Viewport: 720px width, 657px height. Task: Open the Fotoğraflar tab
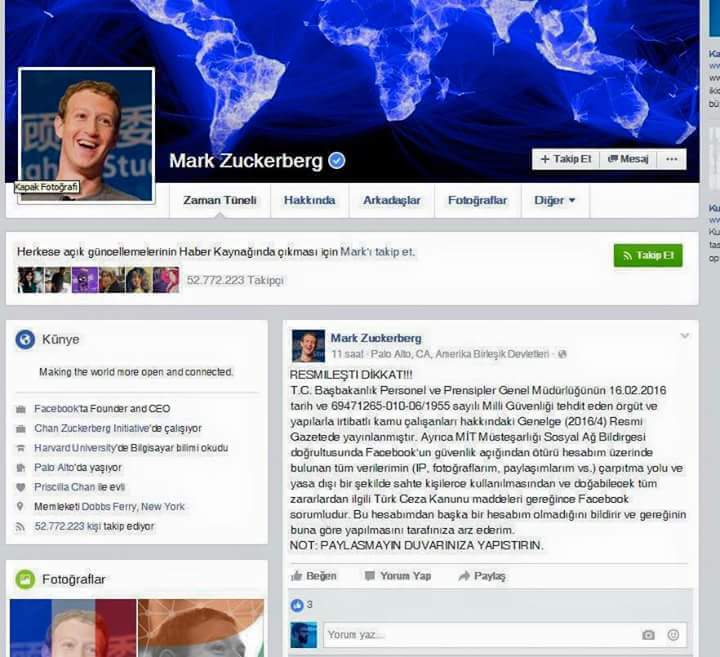click(478, 200)
